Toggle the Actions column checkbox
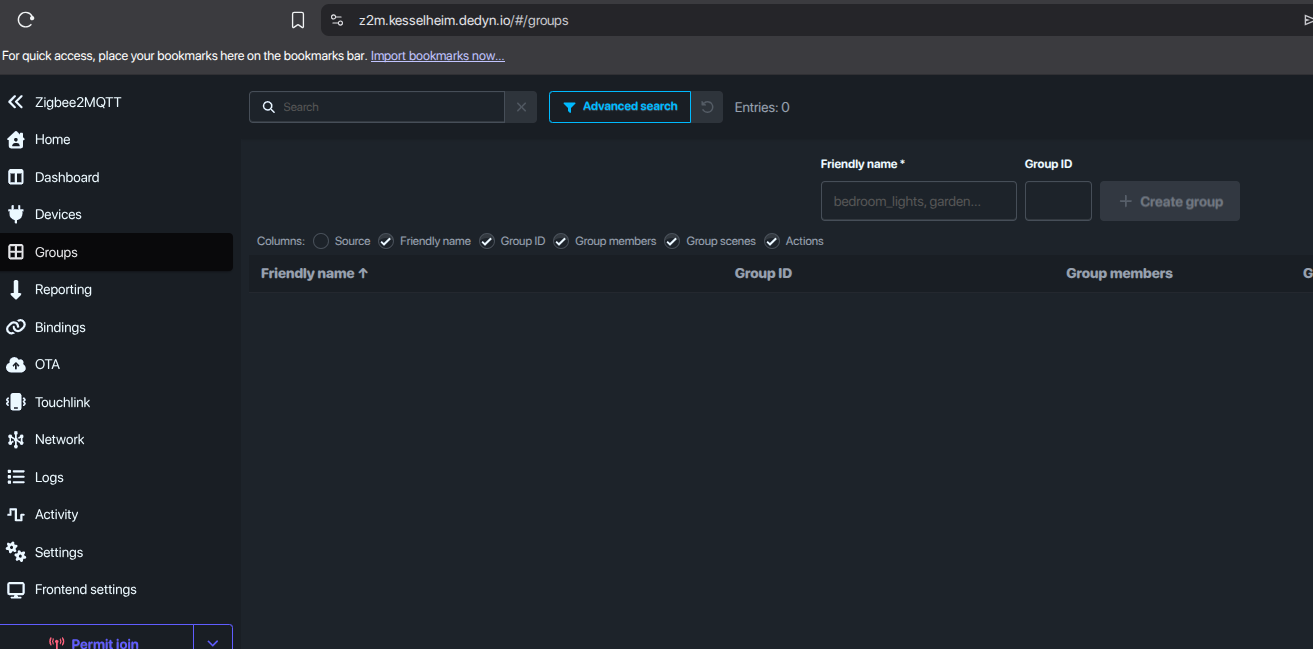 point(772,241)
